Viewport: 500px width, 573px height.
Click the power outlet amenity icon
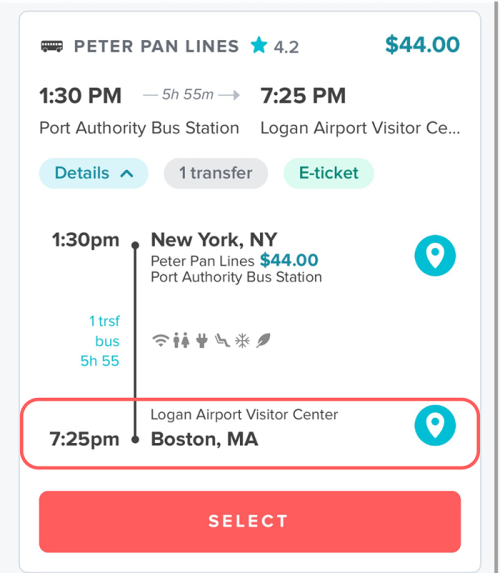202,341
